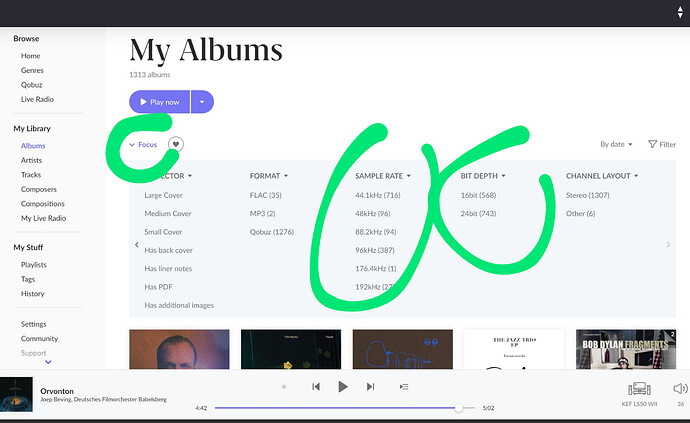This screenshot has width=690, height=423.
Task: Click the track progress slider handle
Action: coord(459,408)
